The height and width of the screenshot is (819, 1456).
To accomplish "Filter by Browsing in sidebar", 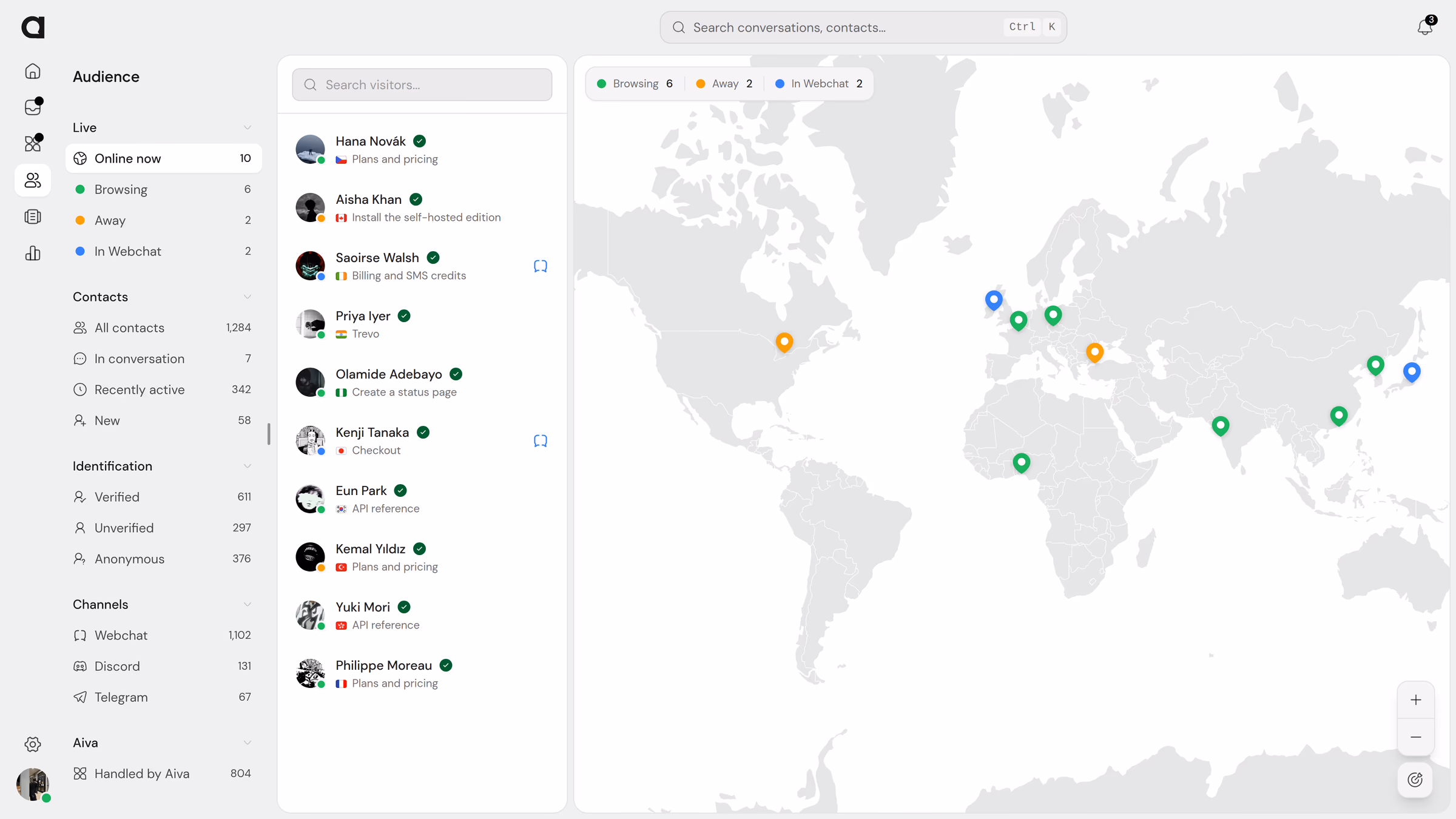I will coord(163,189).
